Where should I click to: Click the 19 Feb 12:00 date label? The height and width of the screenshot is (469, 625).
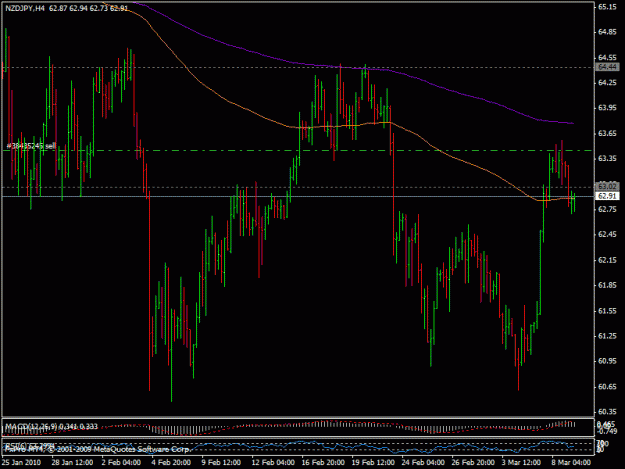[x=373, y=462]
